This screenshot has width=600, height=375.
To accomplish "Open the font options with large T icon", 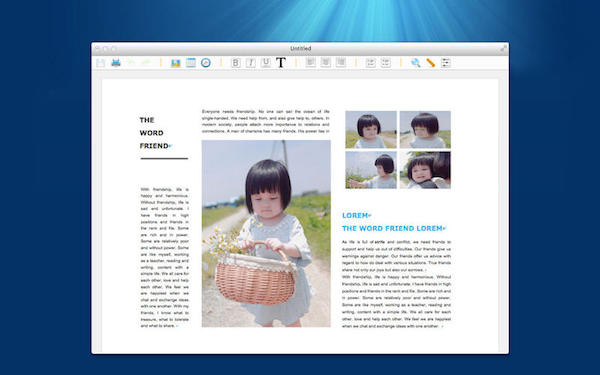I will pos(281,63).
